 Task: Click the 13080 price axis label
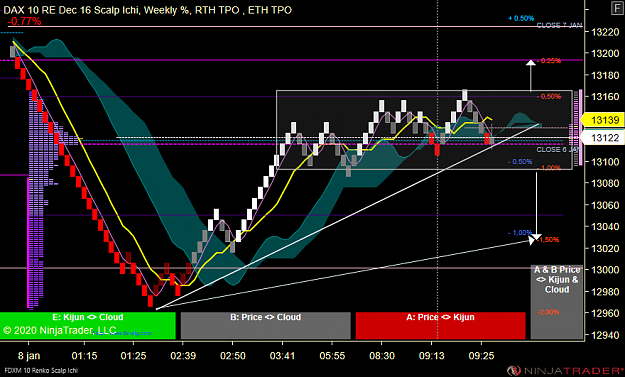point(605,184)
